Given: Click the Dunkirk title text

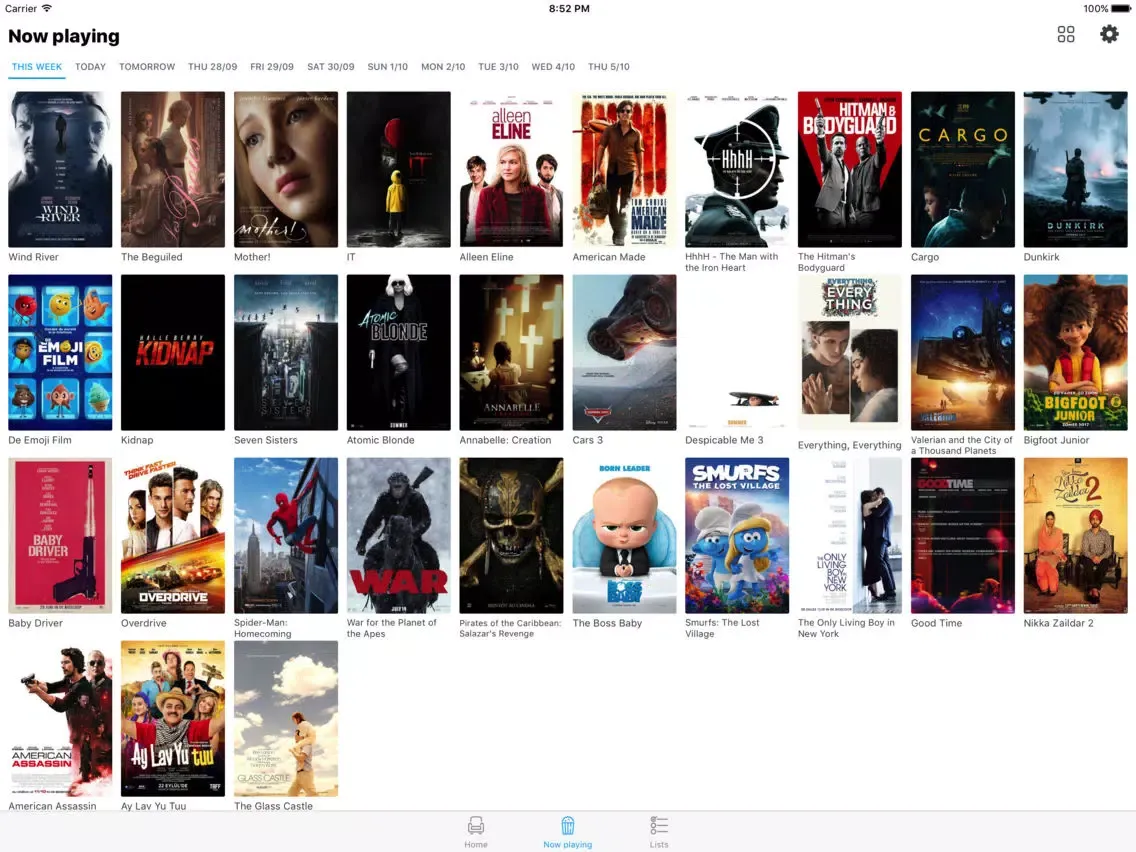Looking at the screenshot, I should 1041,257.
